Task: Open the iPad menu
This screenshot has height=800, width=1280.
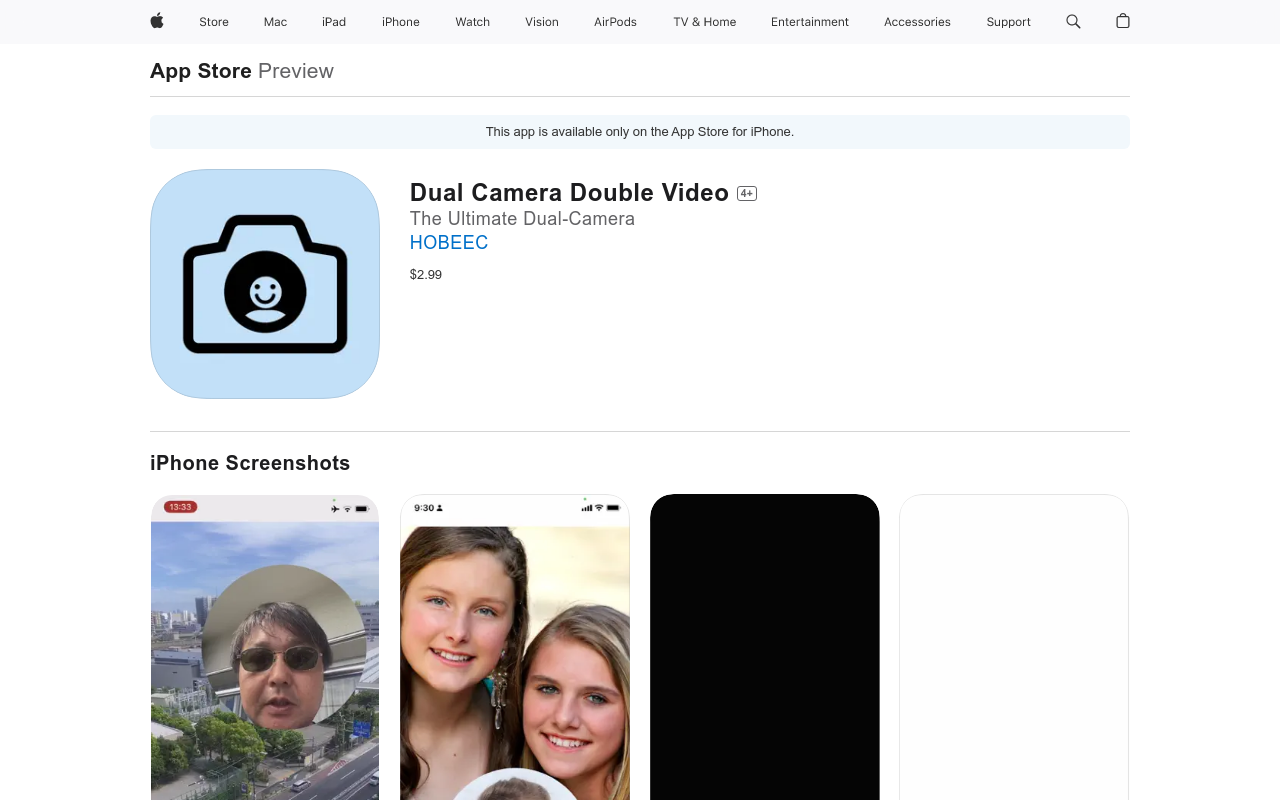Action: [334, 22]
